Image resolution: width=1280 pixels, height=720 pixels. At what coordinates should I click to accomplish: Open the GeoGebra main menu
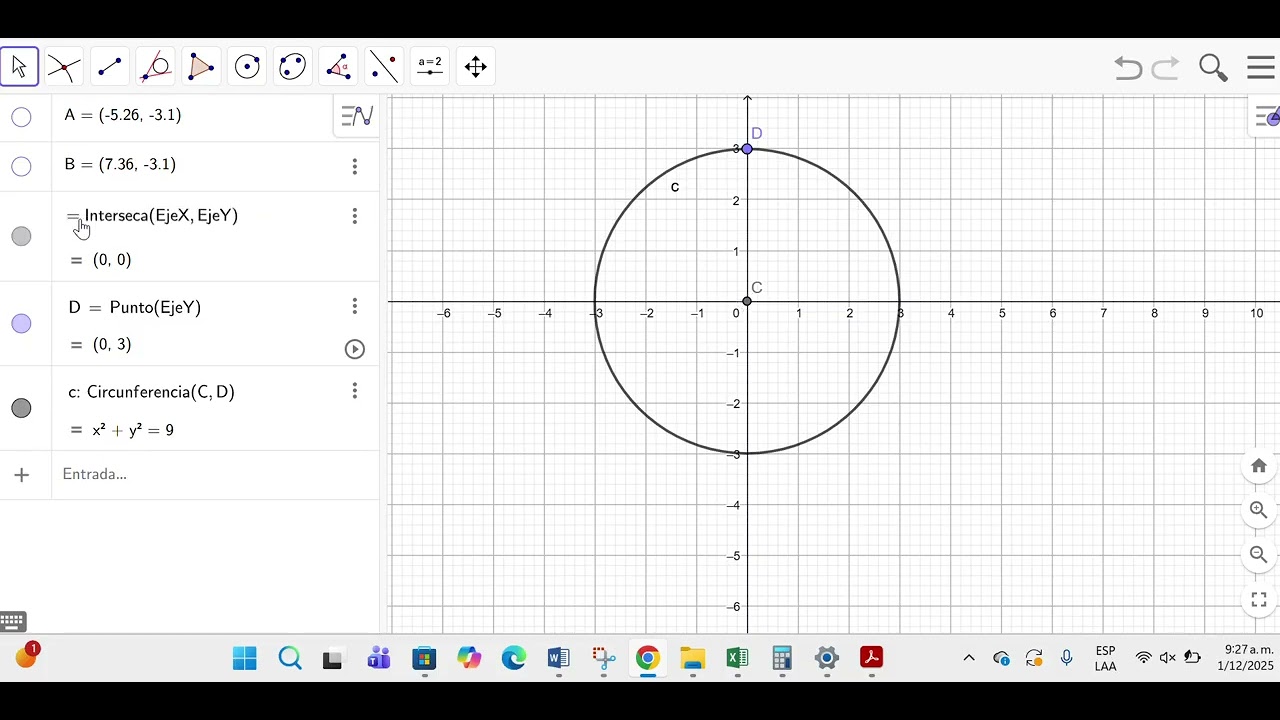click(1261, 68)
